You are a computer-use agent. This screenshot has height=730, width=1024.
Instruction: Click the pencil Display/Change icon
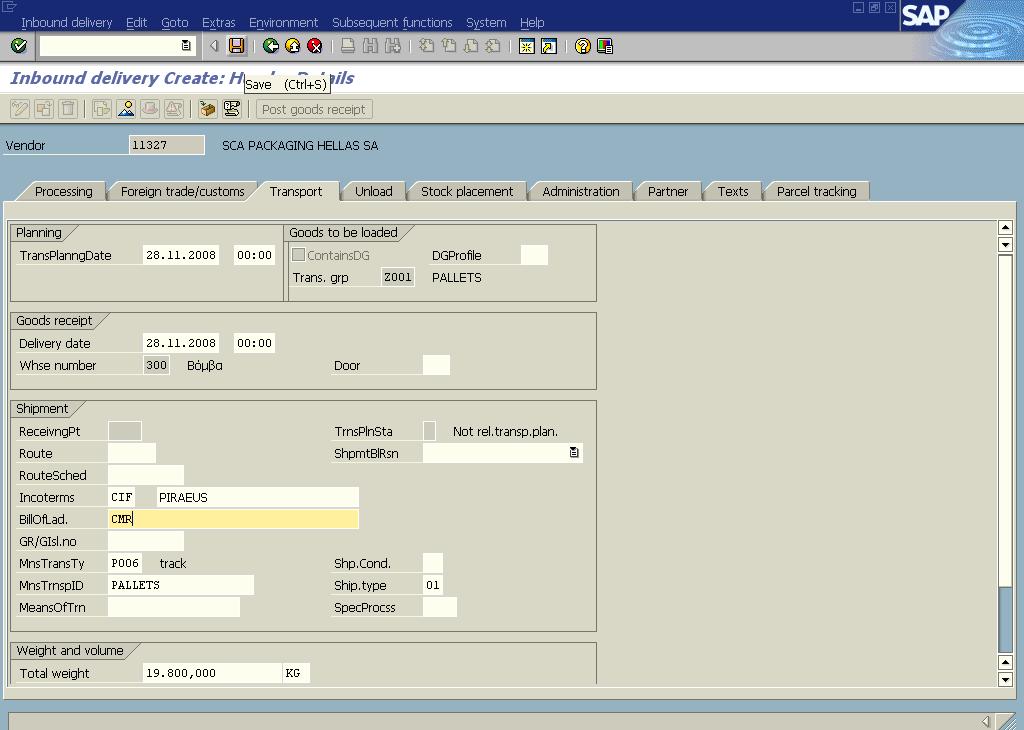[x=20, y=109]
